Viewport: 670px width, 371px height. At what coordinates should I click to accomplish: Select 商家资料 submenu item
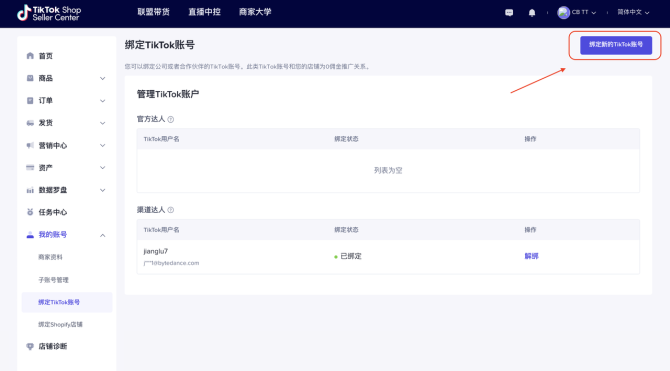tap(50, 257)
